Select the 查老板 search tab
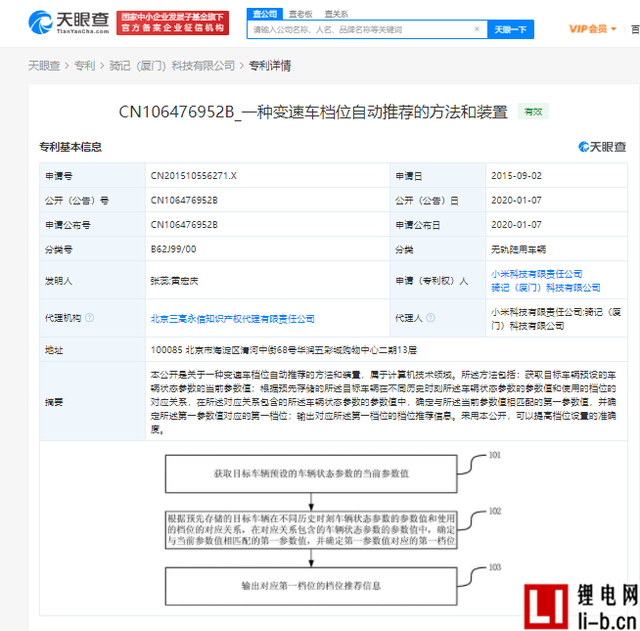The width and height of the screenshot is (640, 631). coord(300,14)
